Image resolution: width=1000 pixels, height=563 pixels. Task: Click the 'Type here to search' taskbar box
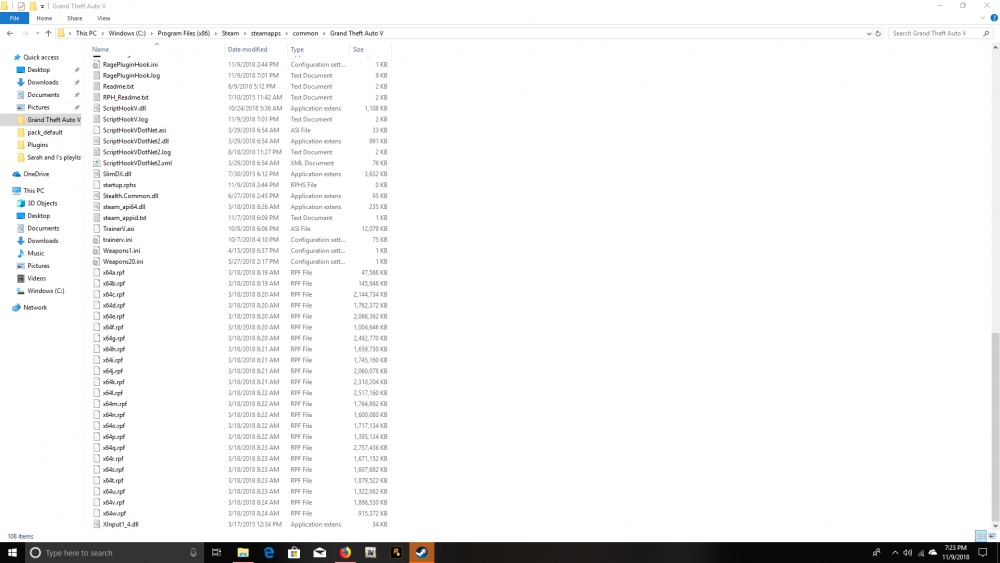point(115,553)
